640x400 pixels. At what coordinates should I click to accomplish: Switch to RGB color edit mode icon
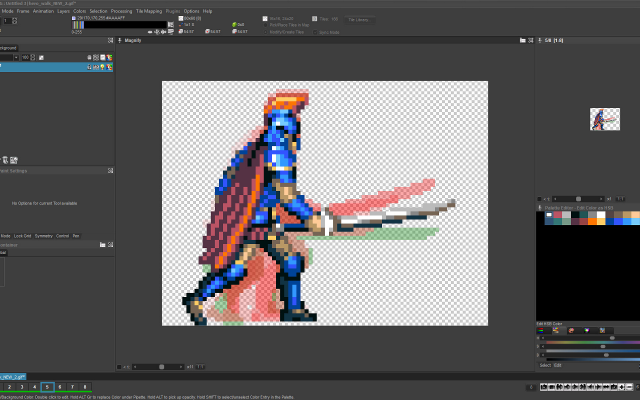point(540,330)
